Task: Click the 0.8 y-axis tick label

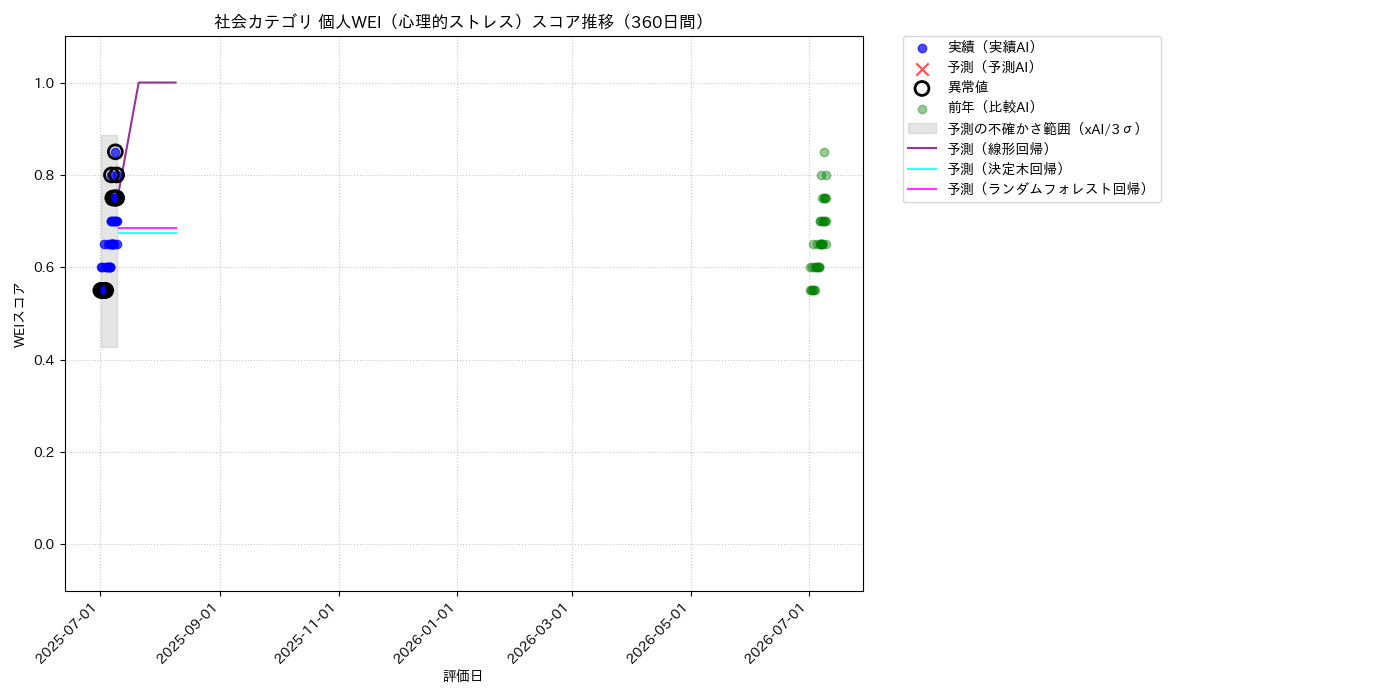Action: point(44,175)
